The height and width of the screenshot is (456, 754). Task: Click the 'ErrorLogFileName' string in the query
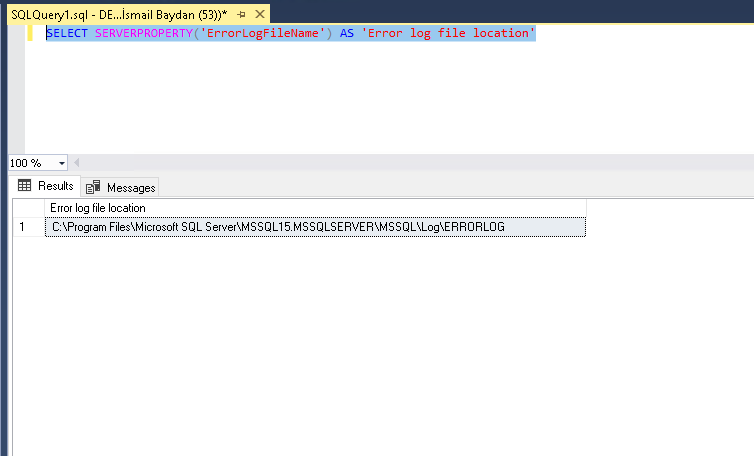click(263, 33)
